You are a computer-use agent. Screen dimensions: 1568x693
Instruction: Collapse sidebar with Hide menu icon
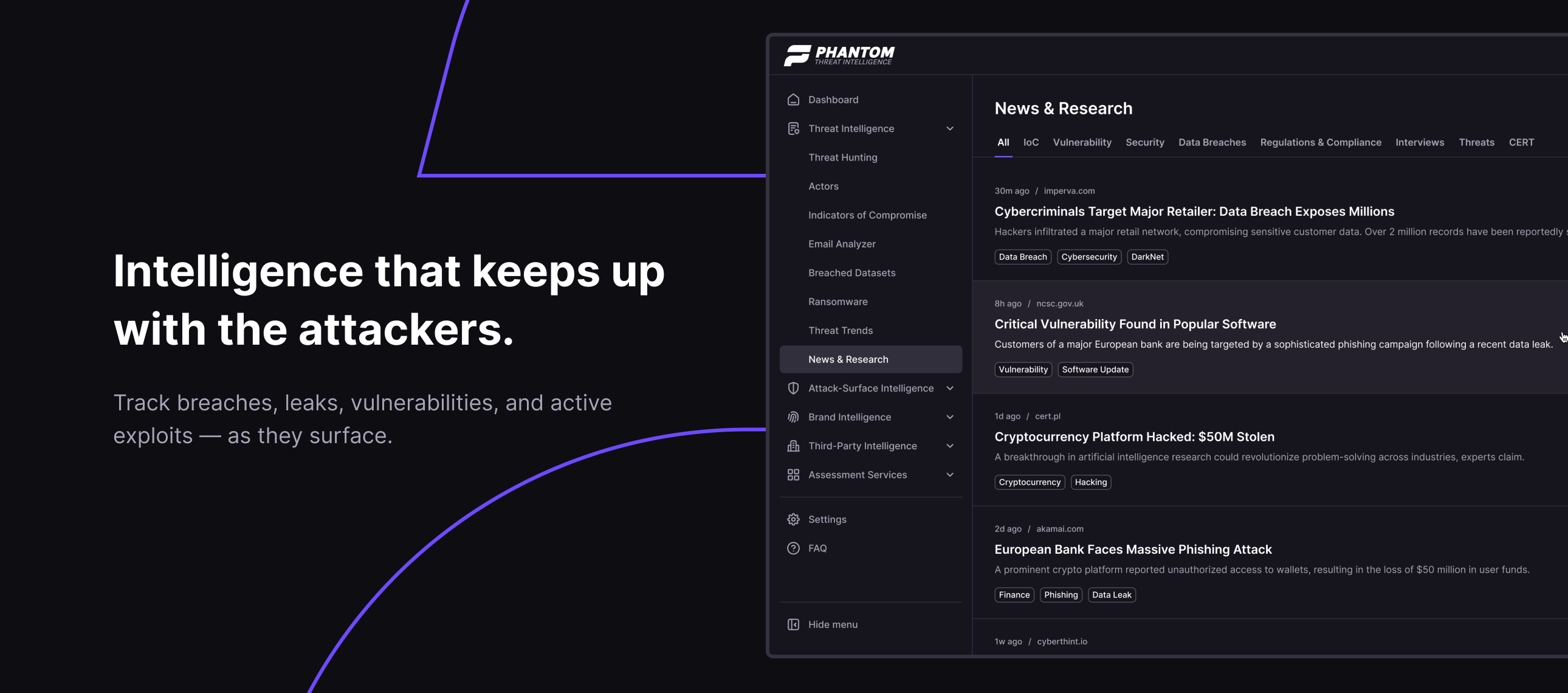[793, 624]
